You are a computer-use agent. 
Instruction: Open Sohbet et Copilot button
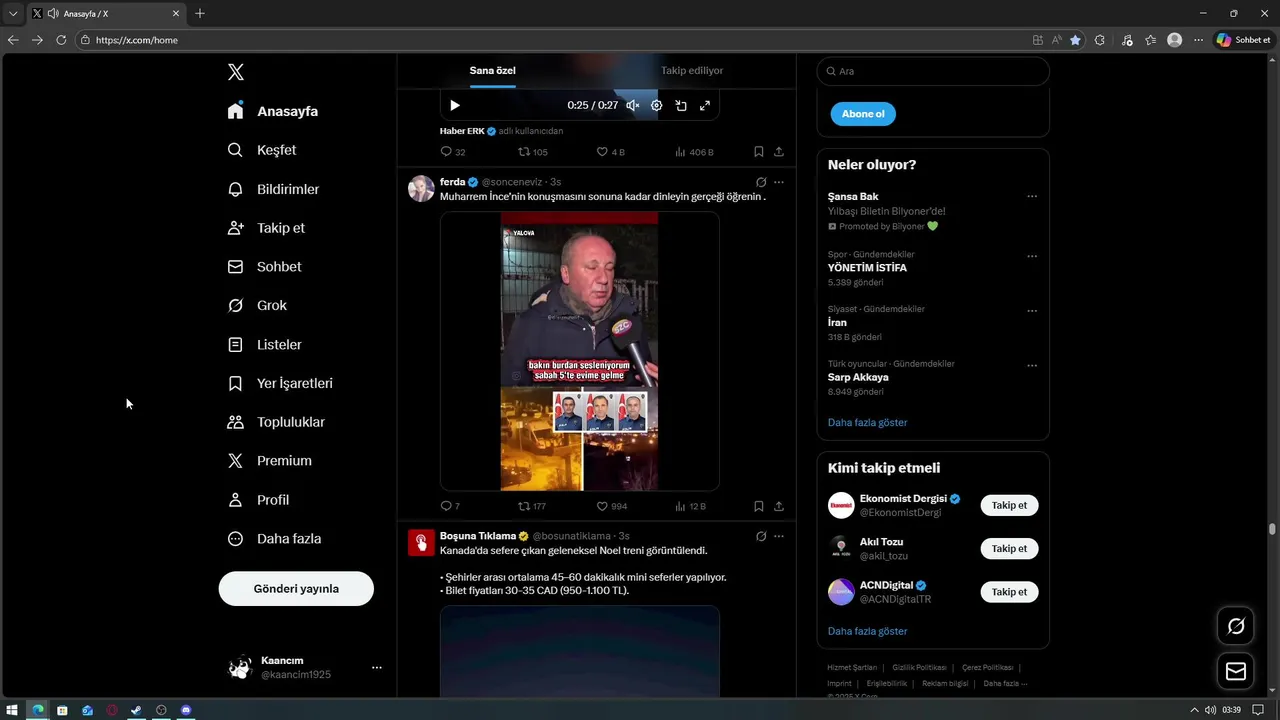click(1243, 40)
